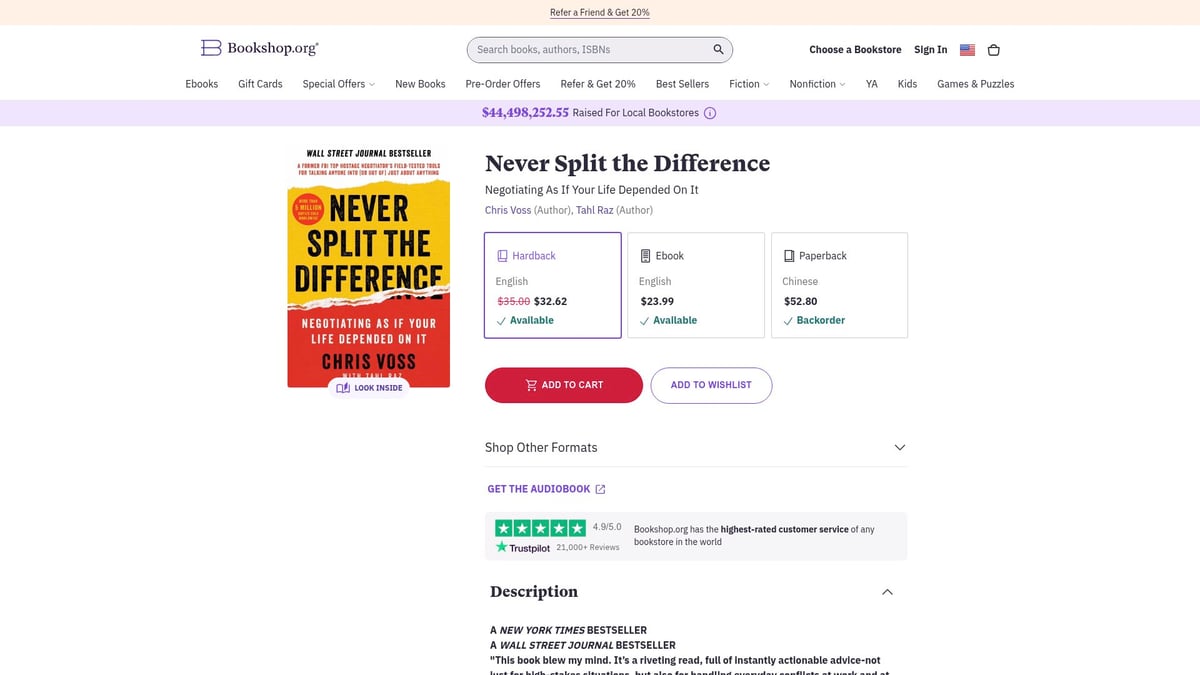This screenshot has width=1200, height=675.
Task: Choose the Paperback format in Chinese
Action: pyautogui.click(x=839, y=285)
